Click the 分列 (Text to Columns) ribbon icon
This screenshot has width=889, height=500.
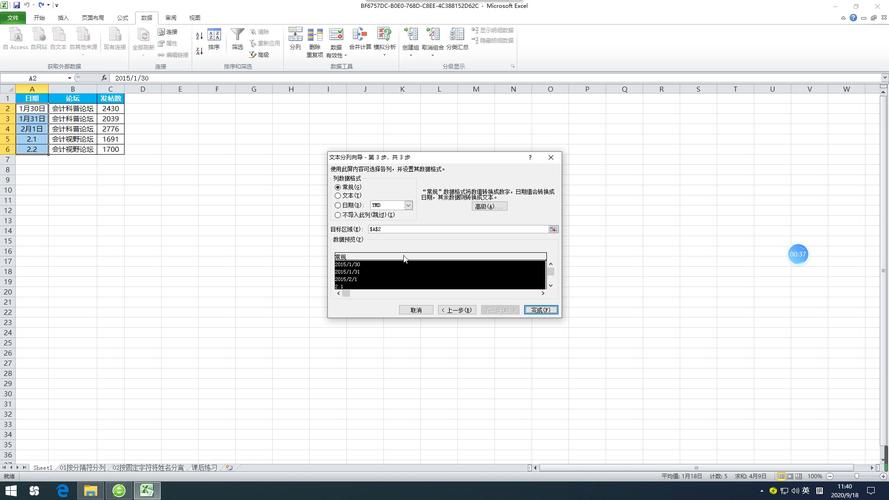click(295, 39)
